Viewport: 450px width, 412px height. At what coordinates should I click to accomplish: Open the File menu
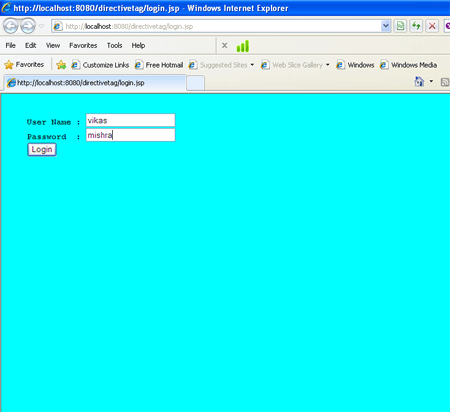[10, 45]
